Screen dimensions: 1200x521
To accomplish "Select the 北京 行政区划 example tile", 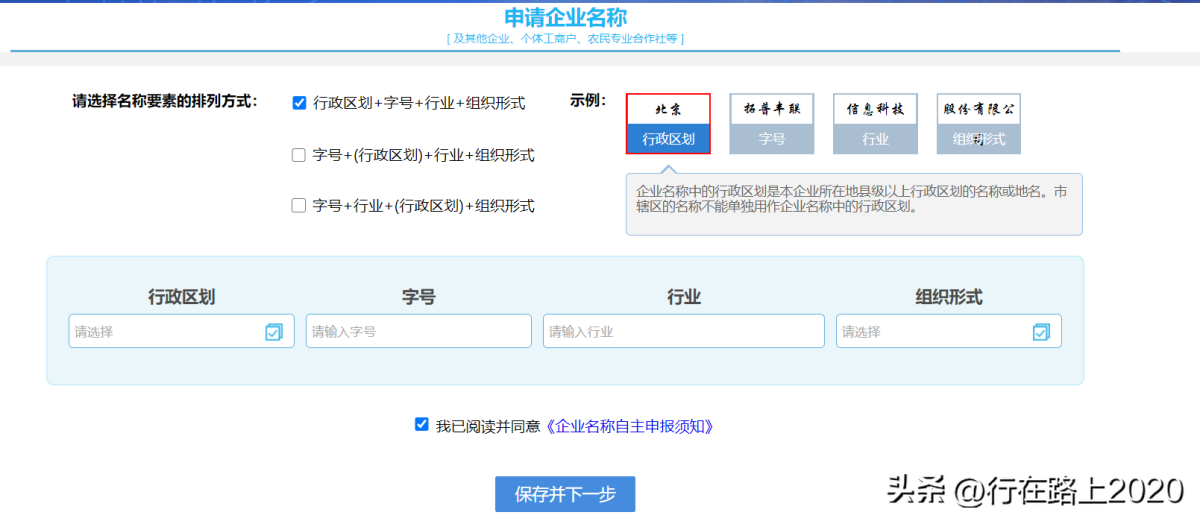I will tap(668, 124).
